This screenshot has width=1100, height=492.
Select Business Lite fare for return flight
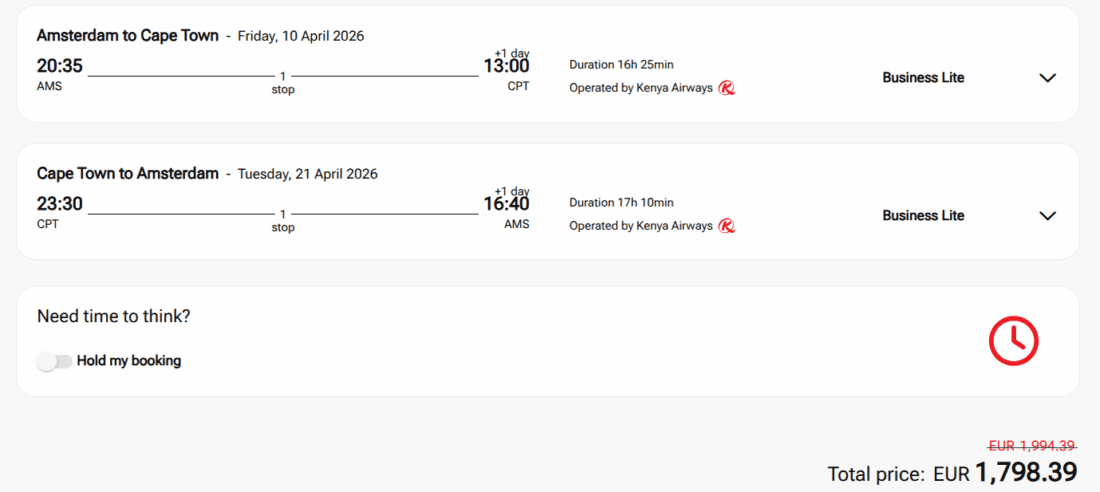pyautogui.click(x=923, y=216)
